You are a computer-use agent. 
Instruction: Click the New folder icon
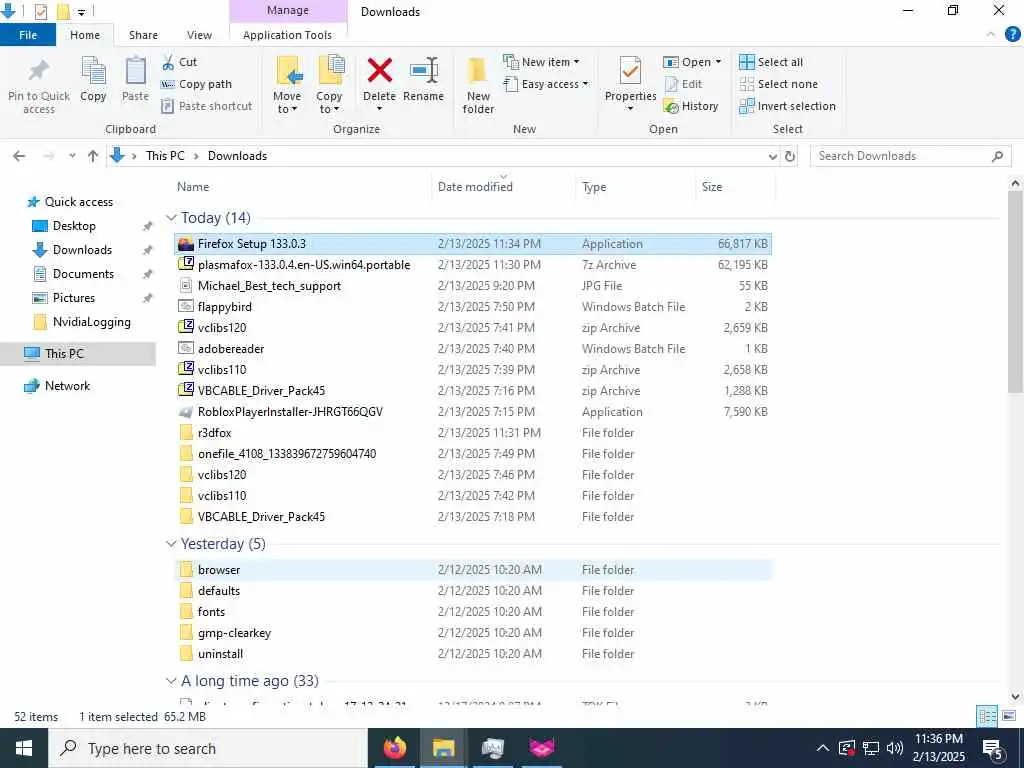pos(478,71)
